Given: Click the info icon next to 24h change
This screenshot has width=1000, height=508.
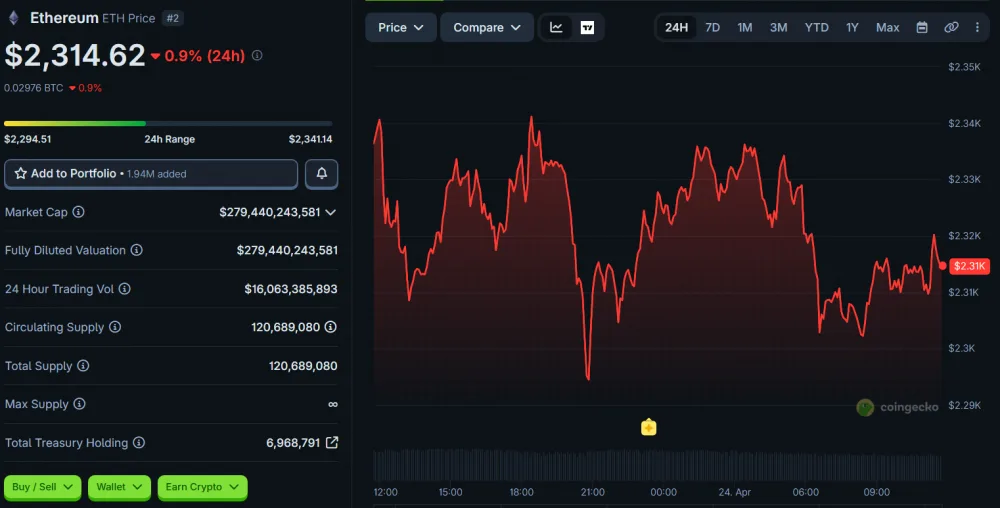Looking at the screenshot, I should tap(257, 55).
